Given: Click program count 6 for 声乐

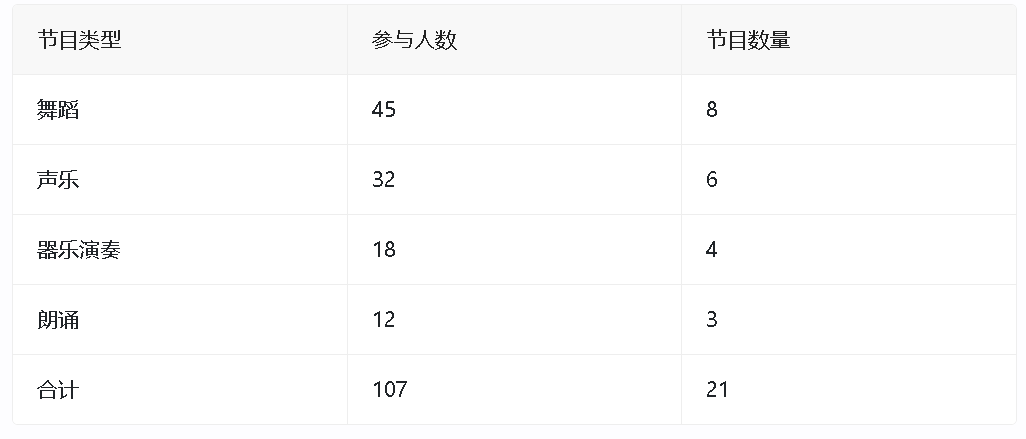Looking at the screenshot, I should [712, 180].
